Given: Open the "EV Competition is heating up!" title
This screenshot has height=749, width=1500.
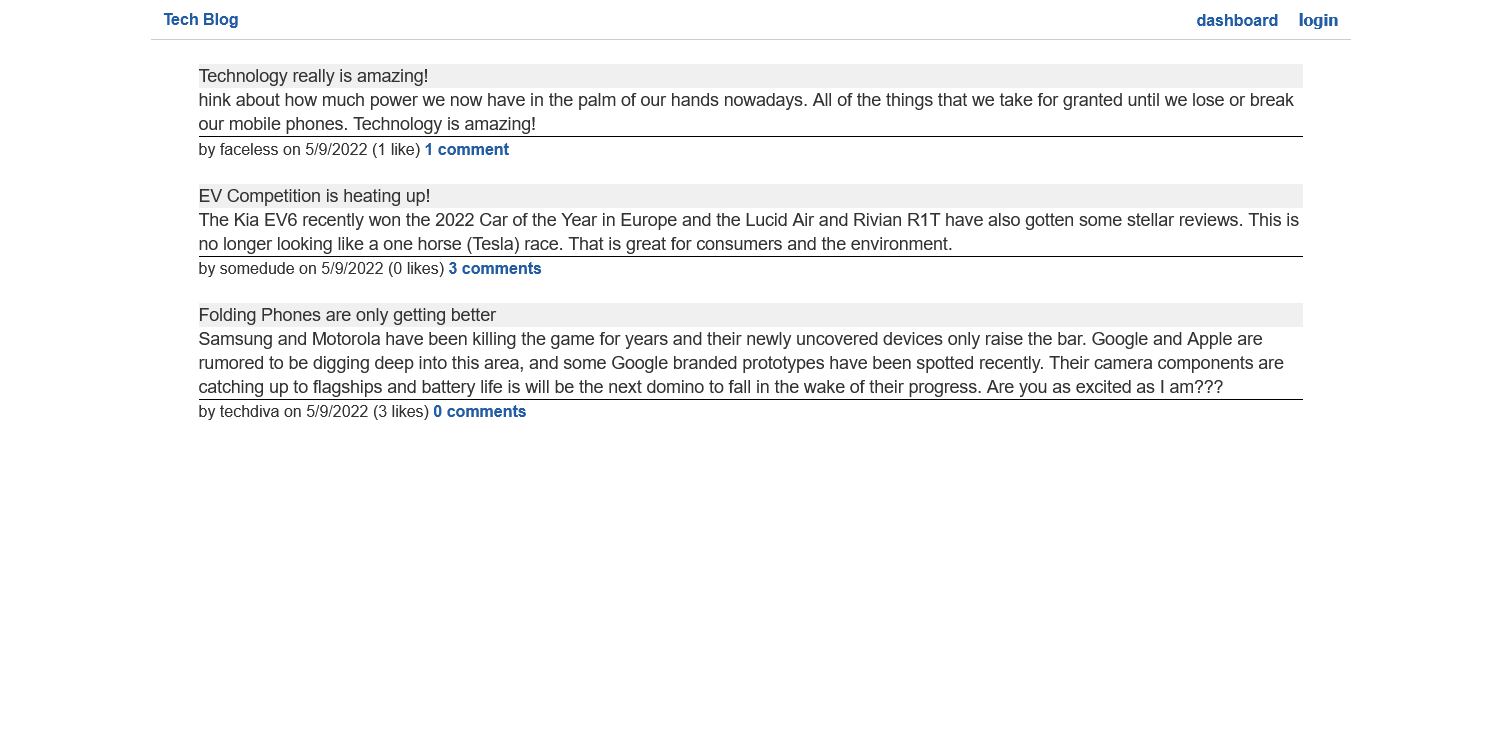Looking at the screenshot, I should 314,196.
